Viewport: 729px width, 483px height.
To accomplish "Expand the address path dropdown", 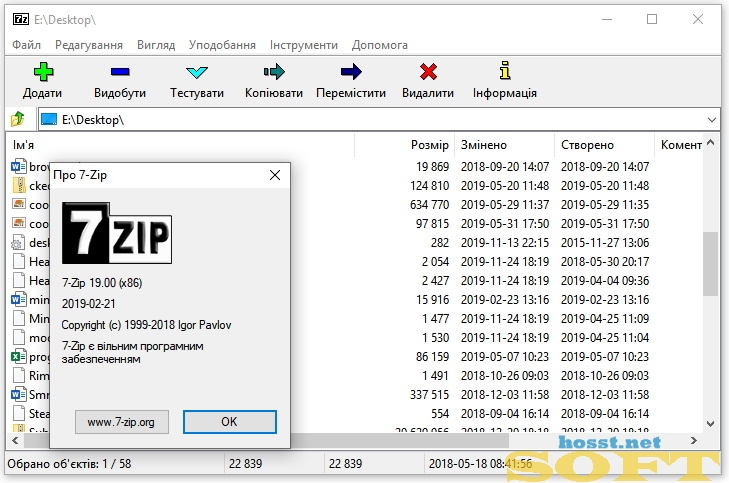I will [x=711, y=120].
